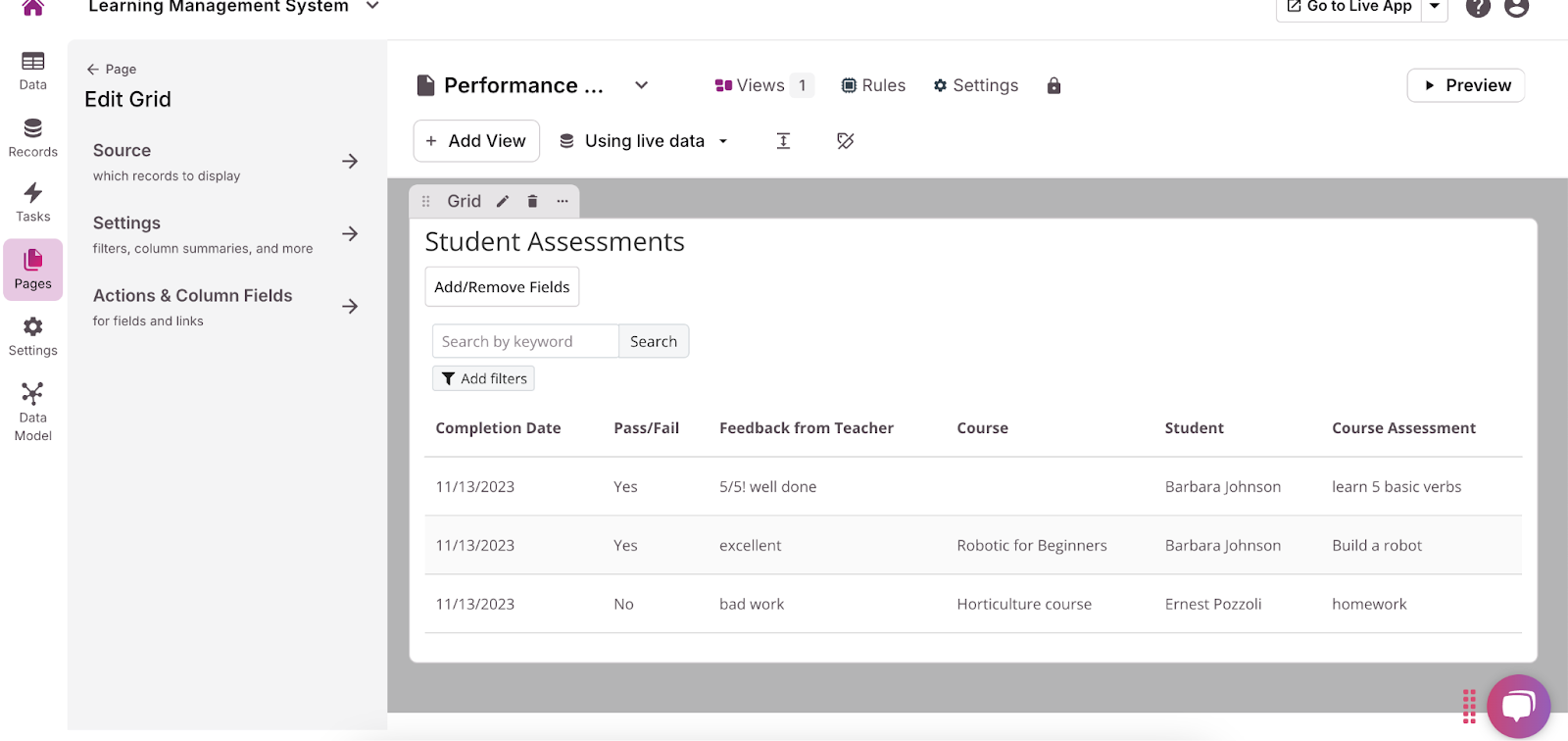Open the chat support bubble

tap(1518, 706)
